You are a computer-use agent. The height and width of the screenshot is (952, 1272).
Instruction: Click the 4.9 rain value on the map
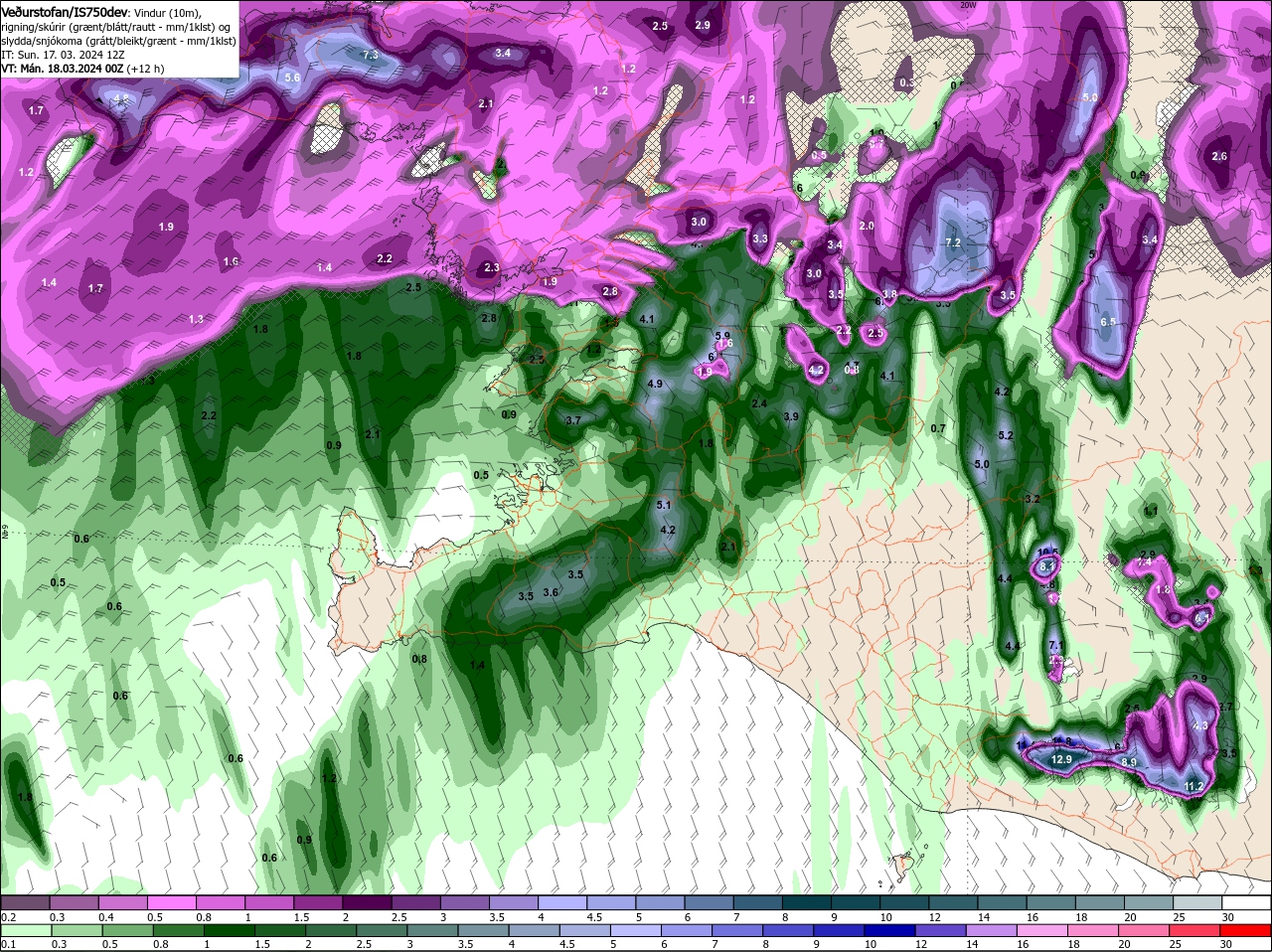(655, 384)
